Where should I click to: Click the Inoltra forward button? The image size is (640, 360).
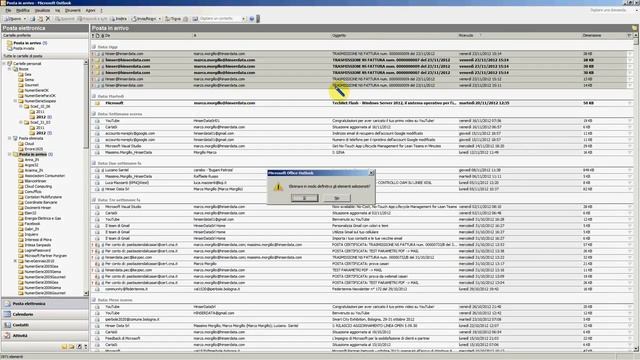point(118,19)
